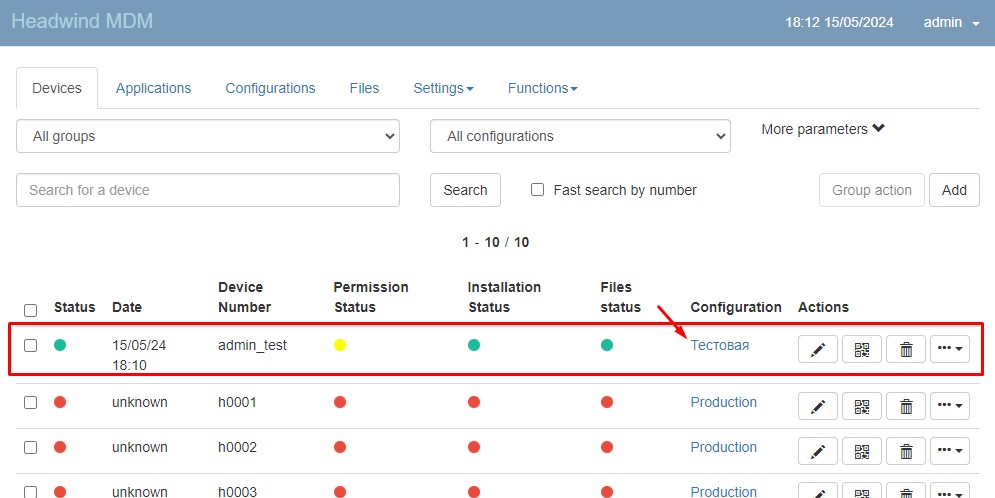This screenshot has width=995, height=498.
Task: Open more actions menu for h0001
Action: [x=950, y=406]
